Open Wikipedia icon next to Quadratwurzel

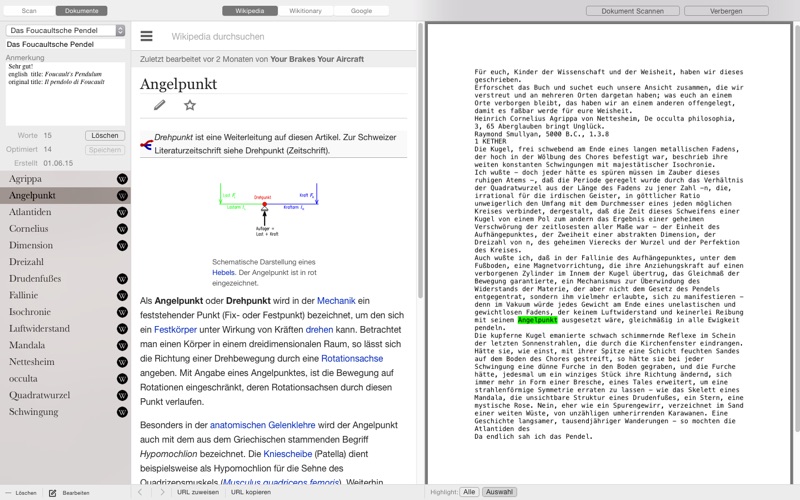coord(122,395)
